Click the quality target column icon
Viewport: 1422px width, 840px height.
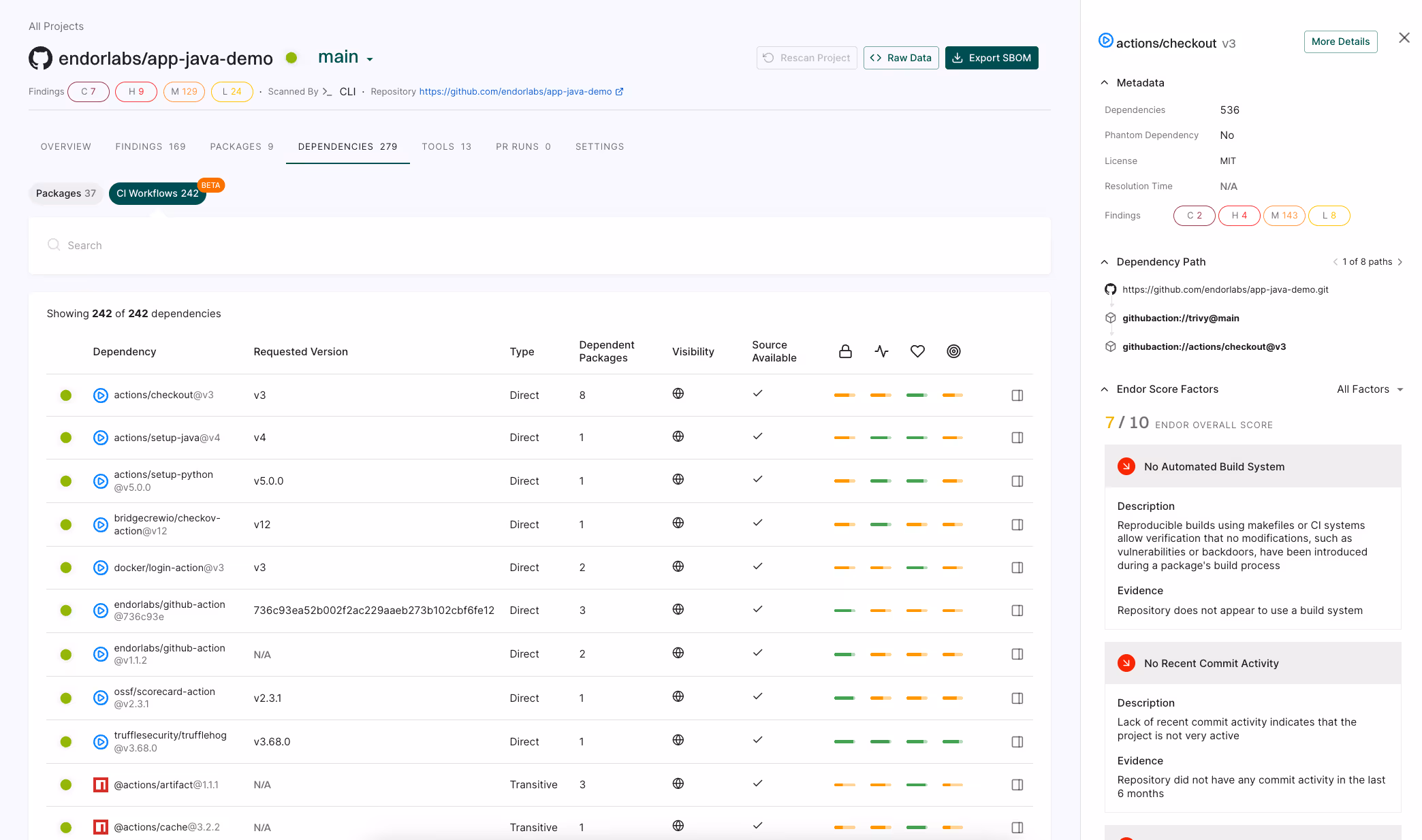click(x=953, y=351)
